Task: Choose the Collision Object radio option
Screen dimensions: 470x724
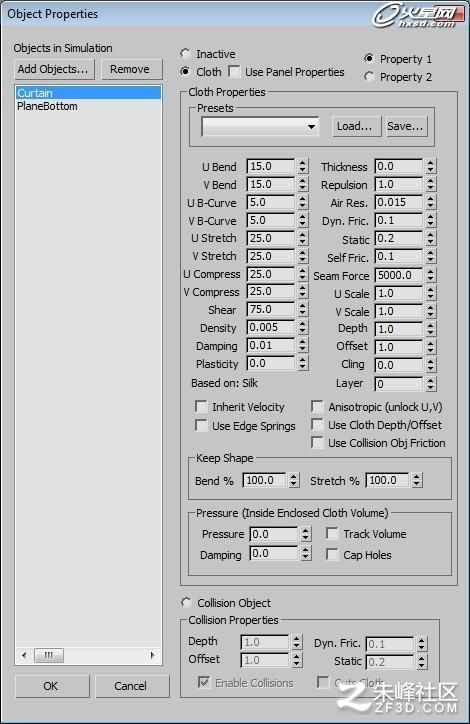Action: point(186,603)
